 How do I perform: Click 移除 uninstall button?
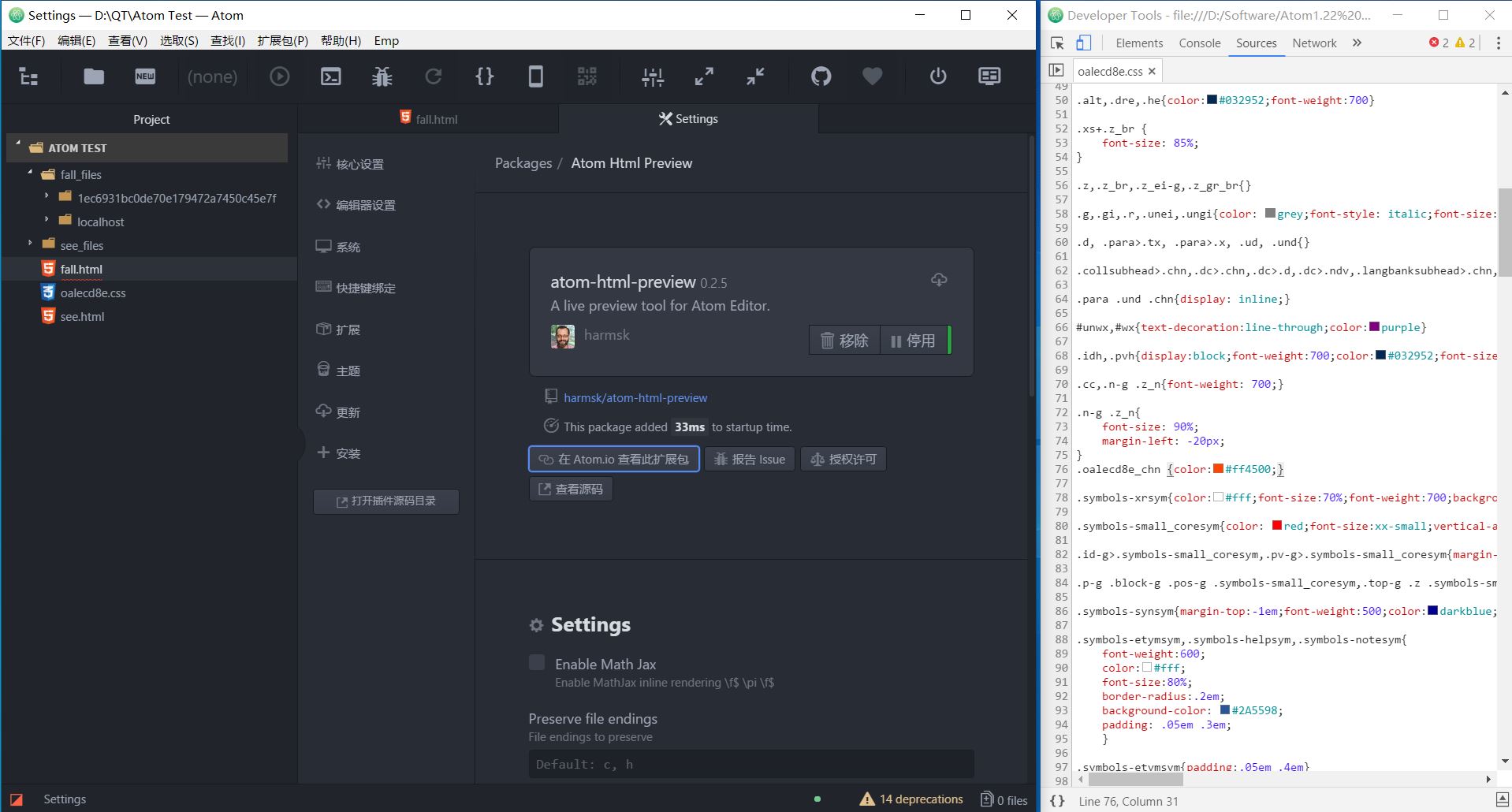coord(844,341)
